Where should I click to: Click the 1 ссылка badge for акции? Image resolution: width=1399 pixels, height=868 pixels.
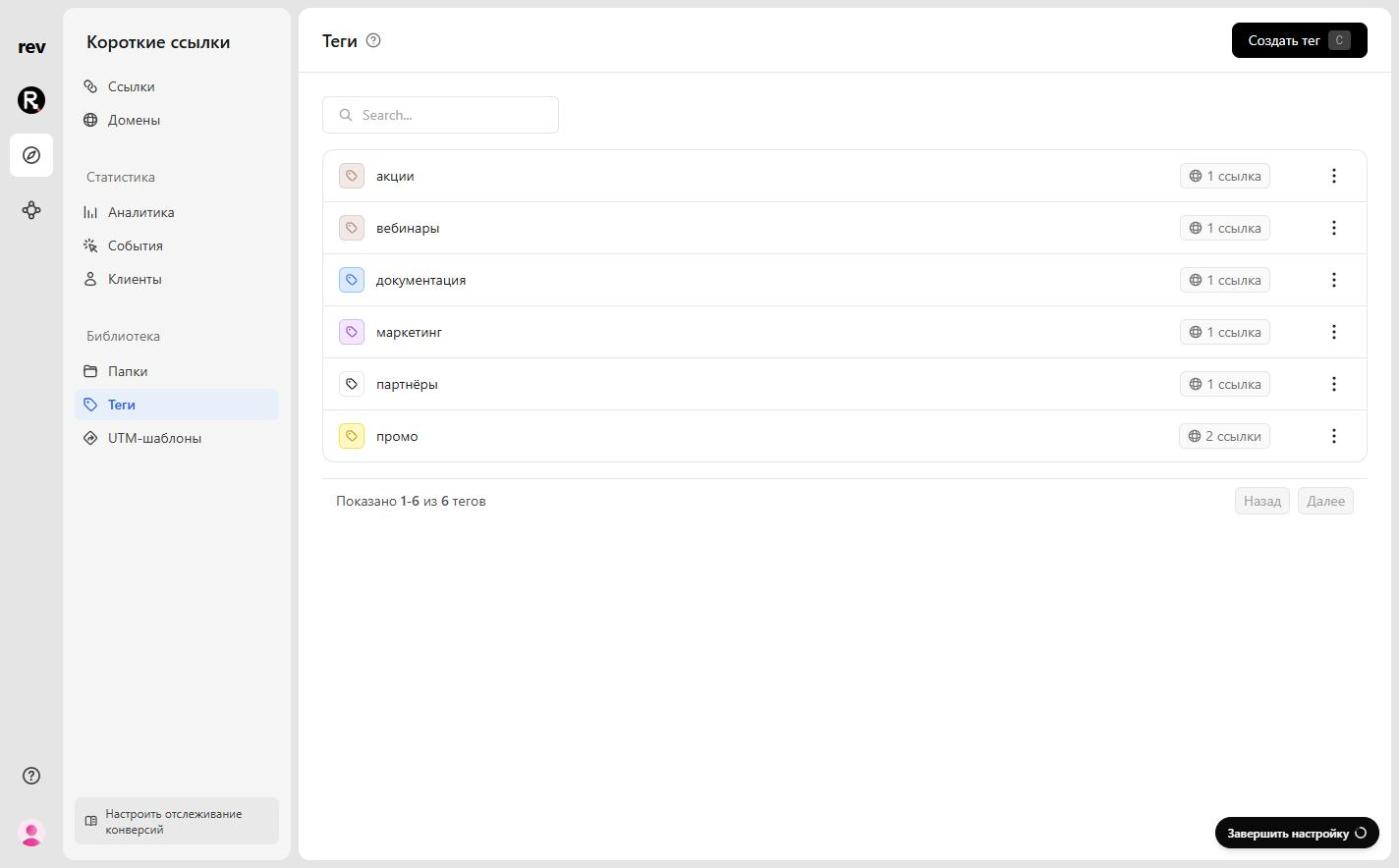(1225, 176)
